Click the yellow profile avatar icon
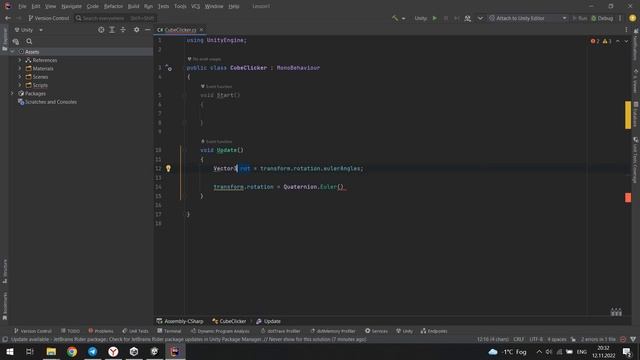This screenshot has height=360, width=640. [632, 18]
